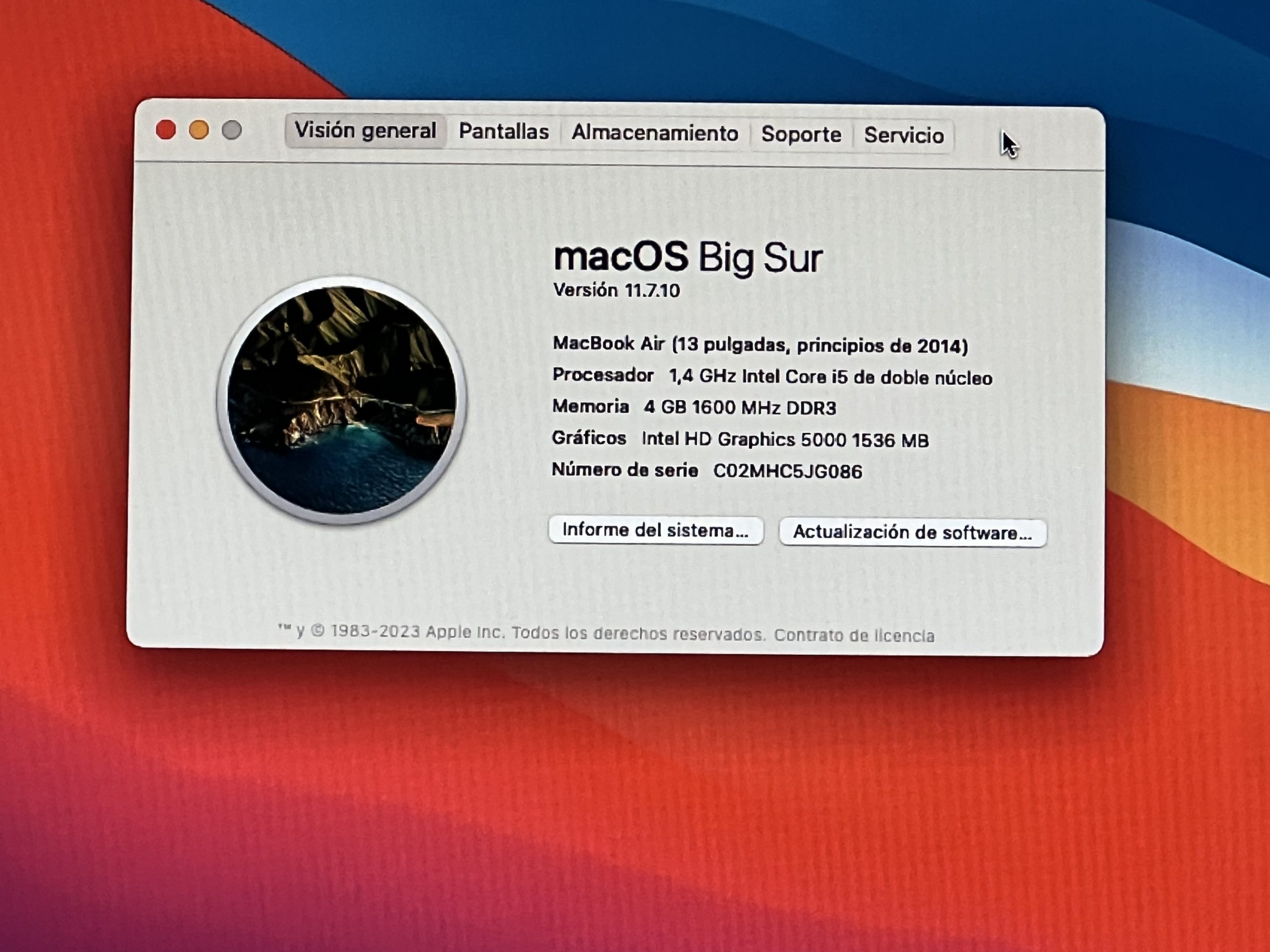The image size is (1270, 952).
Task: Minimize window with the yellow button
Action: [198, 130]
